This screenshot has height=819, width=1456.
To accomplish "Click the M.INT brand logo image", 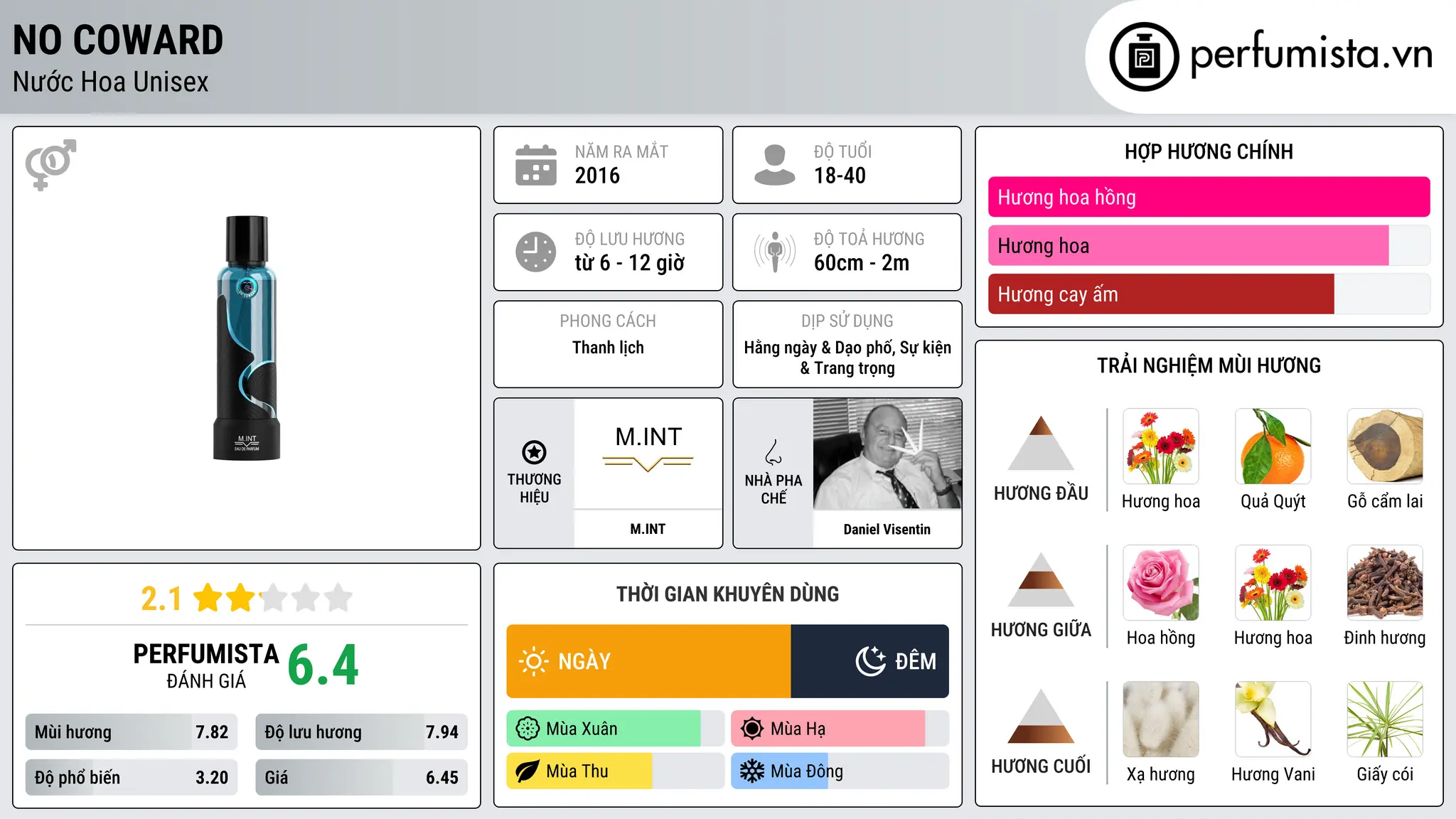I will [648, 454].
